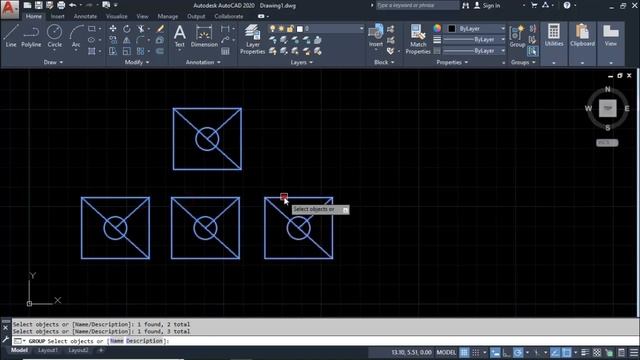
Task: Select the Polyline tool
Action: coord(31,36)
